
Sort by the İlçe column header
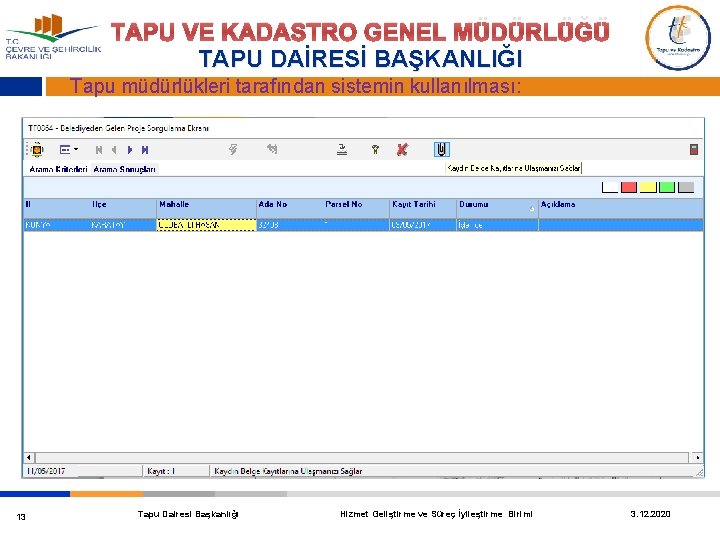click(x=123, y=208)
